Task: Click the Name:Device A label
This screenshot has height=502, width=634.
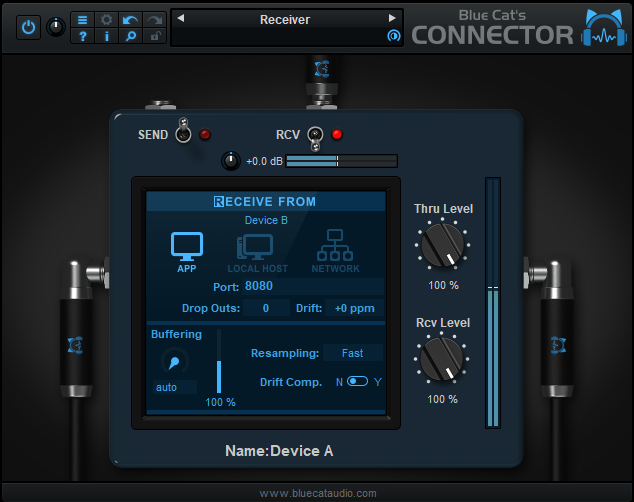Action: coord(279,451)
